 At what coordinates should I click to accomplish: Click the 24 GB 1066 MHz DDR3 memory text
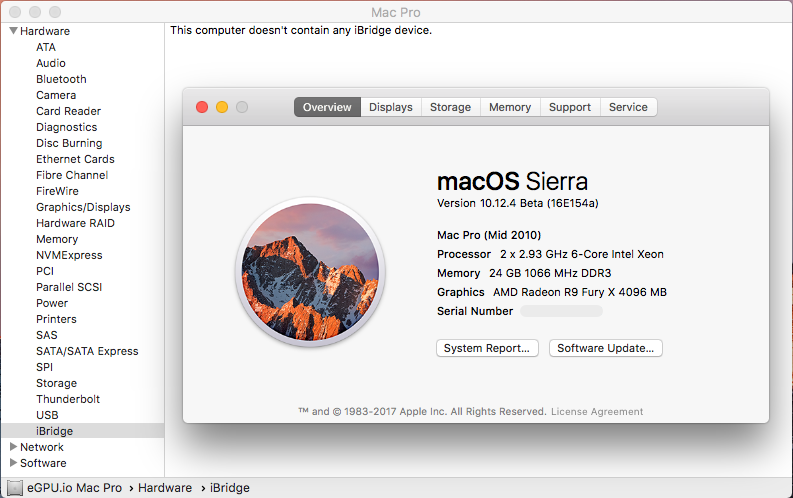coord(550,274)
